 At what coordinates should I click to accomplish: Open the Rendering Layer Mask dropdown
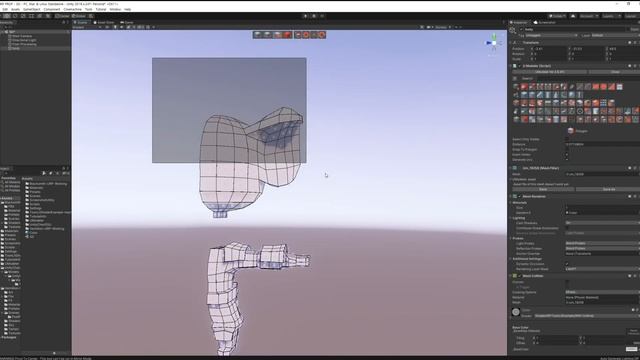(x=602, y=269)
